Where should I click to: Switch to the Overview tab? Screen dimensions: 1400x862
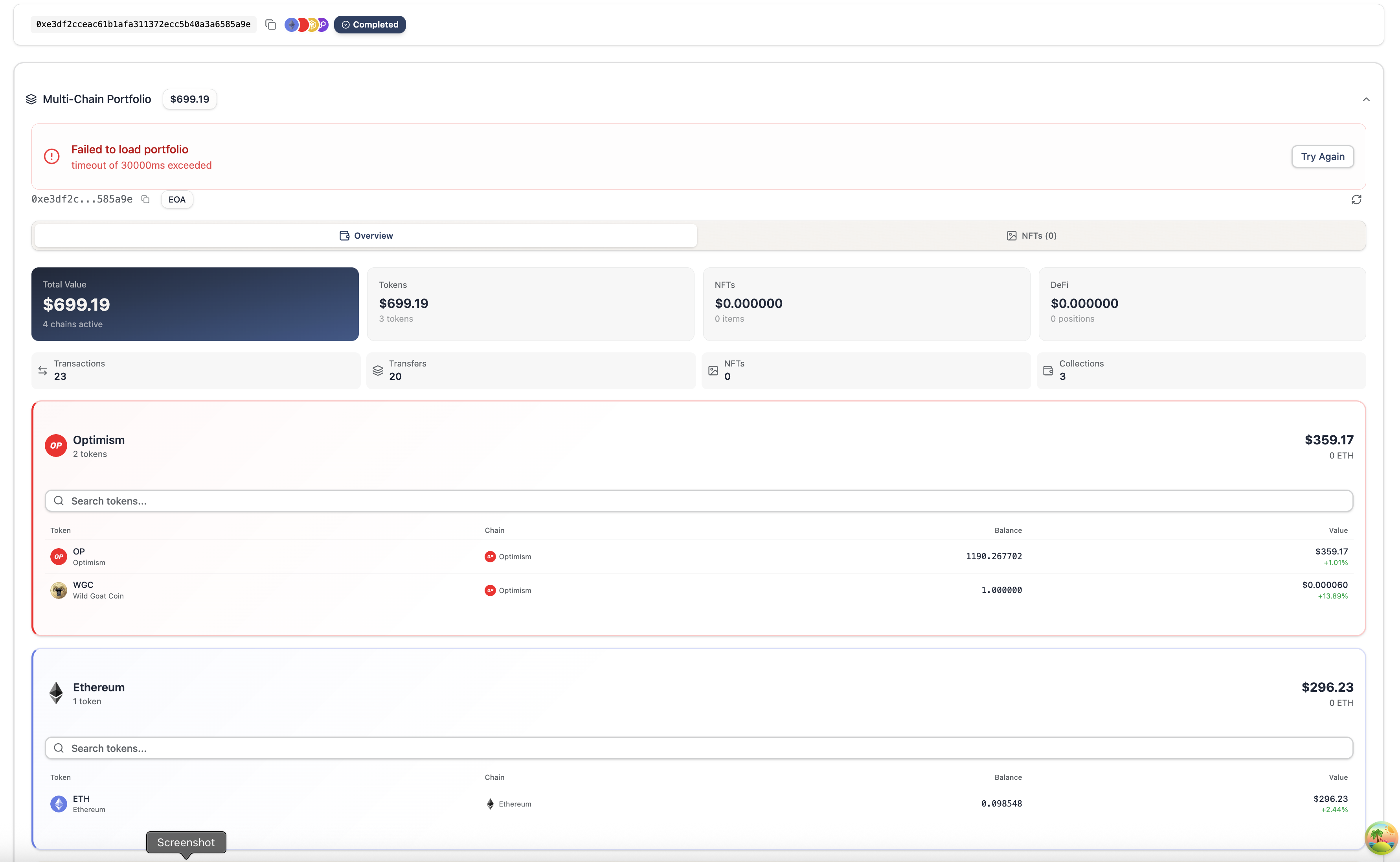point(365,236)
